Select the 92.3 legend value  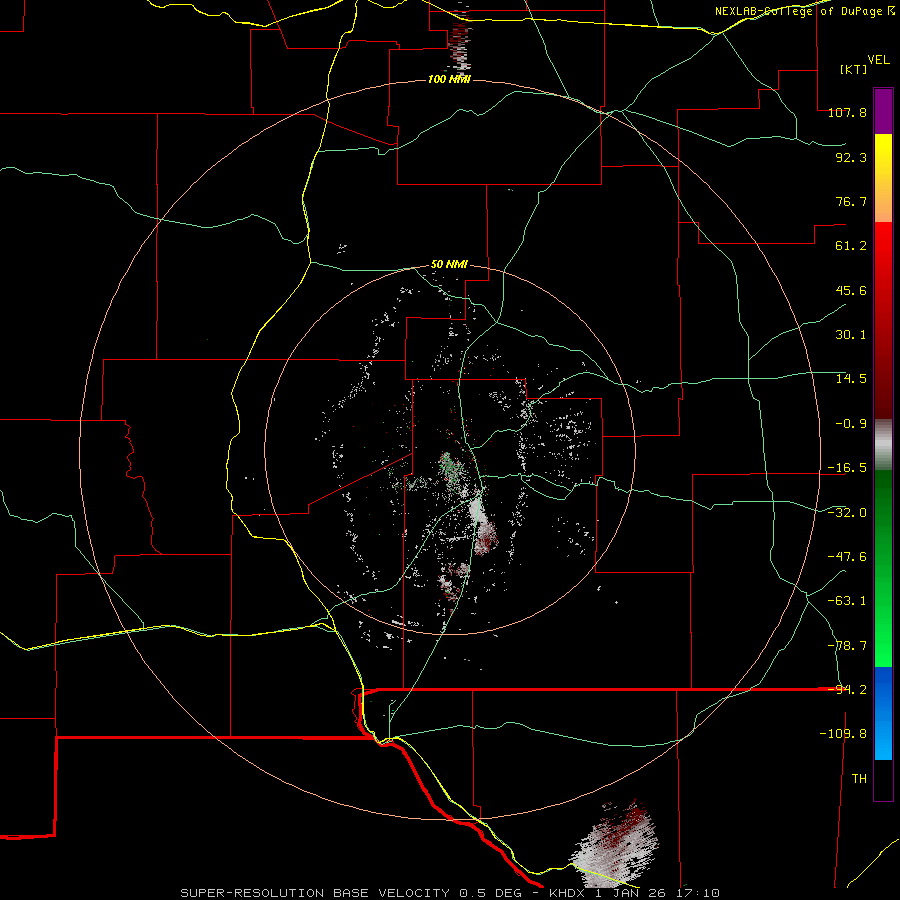pos(851,157)
